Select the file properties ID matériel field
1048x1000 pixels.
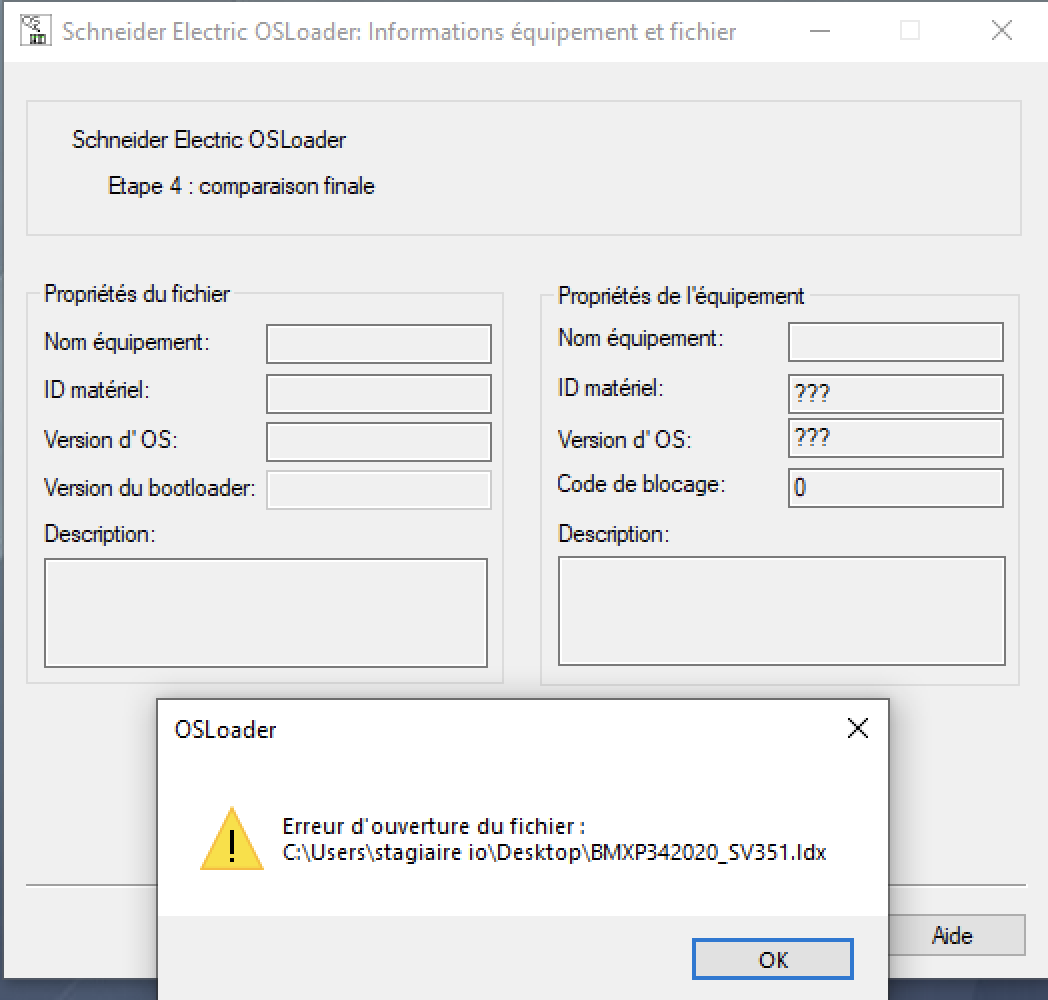378,393
